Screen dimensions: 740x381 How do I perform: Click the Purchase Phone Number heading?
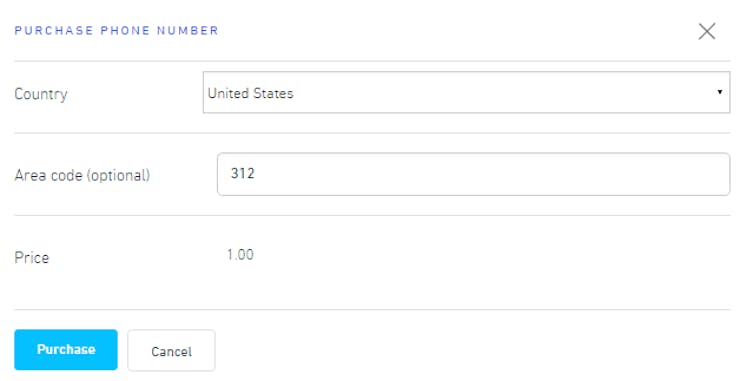116,30
